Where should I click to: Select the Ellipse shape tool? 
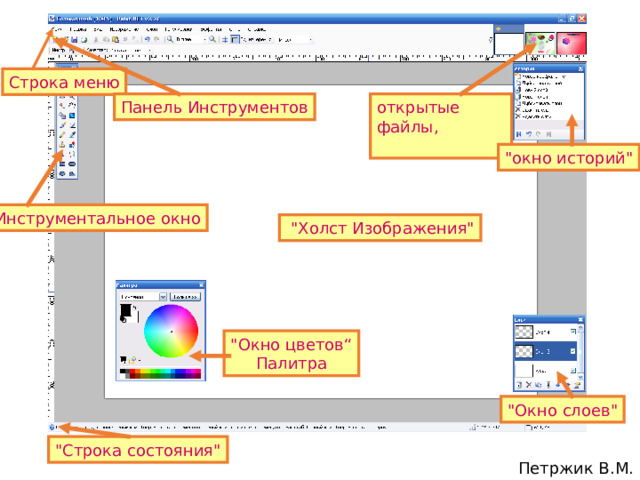(x=62, y=174)
